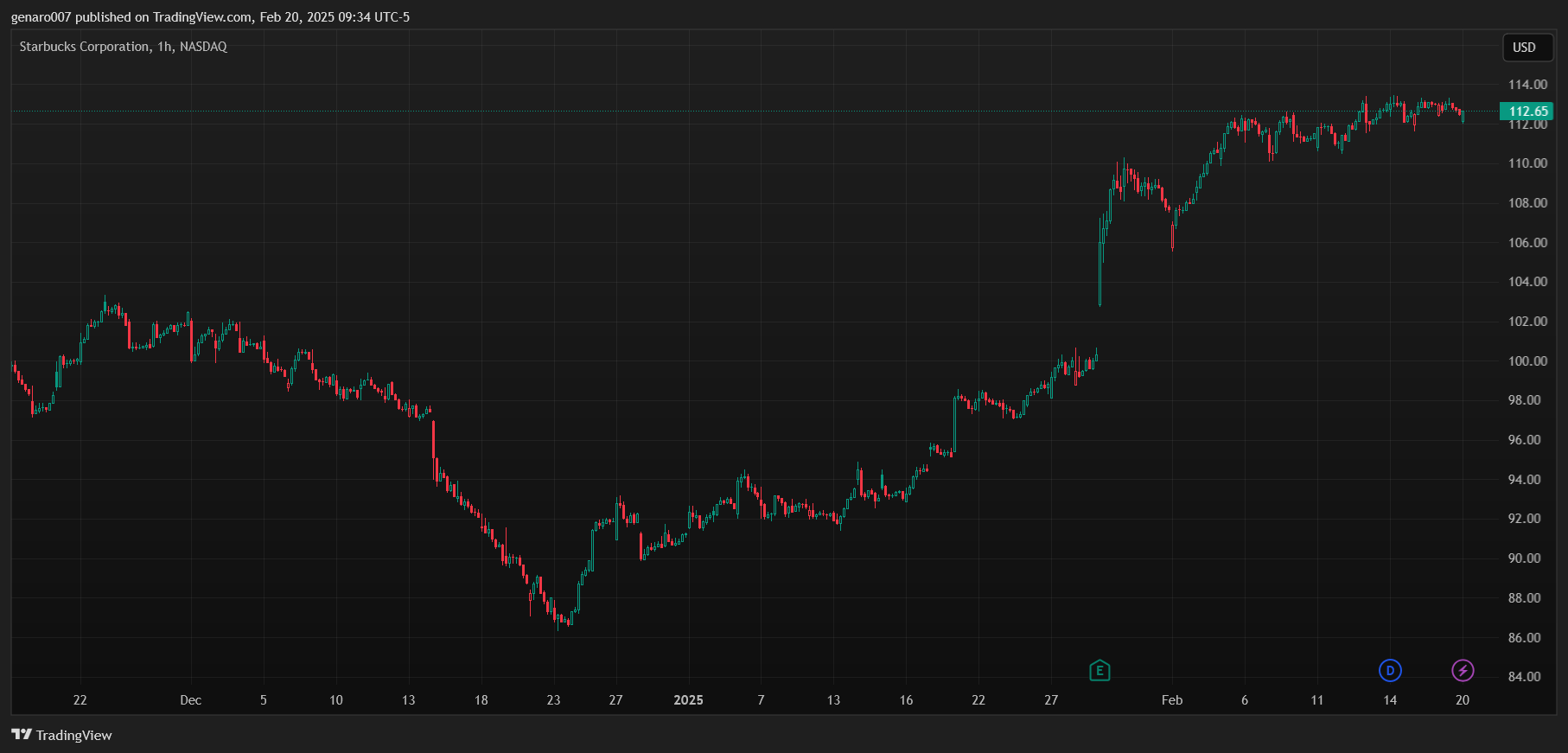Click the 108.00 price axis label
Viewport: 1568px width, 753px height.
(x=1527, y=202)
